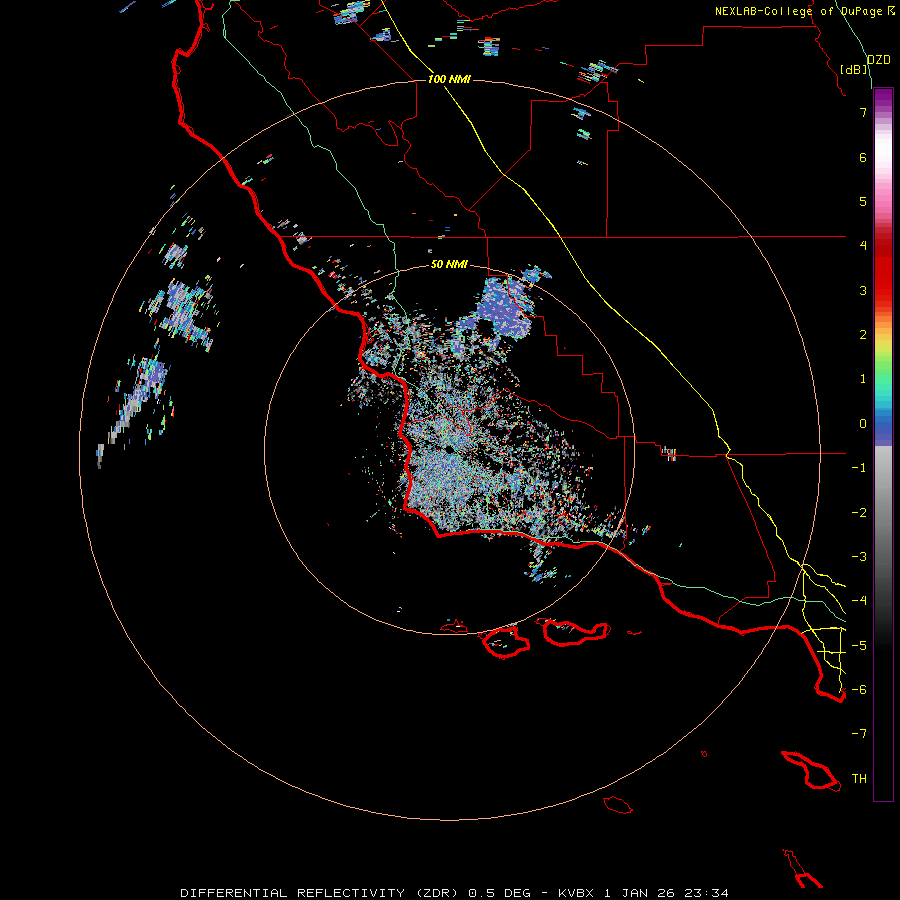This screenshot has width=900, height=900.
Task: Click the -3 value on color scale
Action: (x=859, y=557)
